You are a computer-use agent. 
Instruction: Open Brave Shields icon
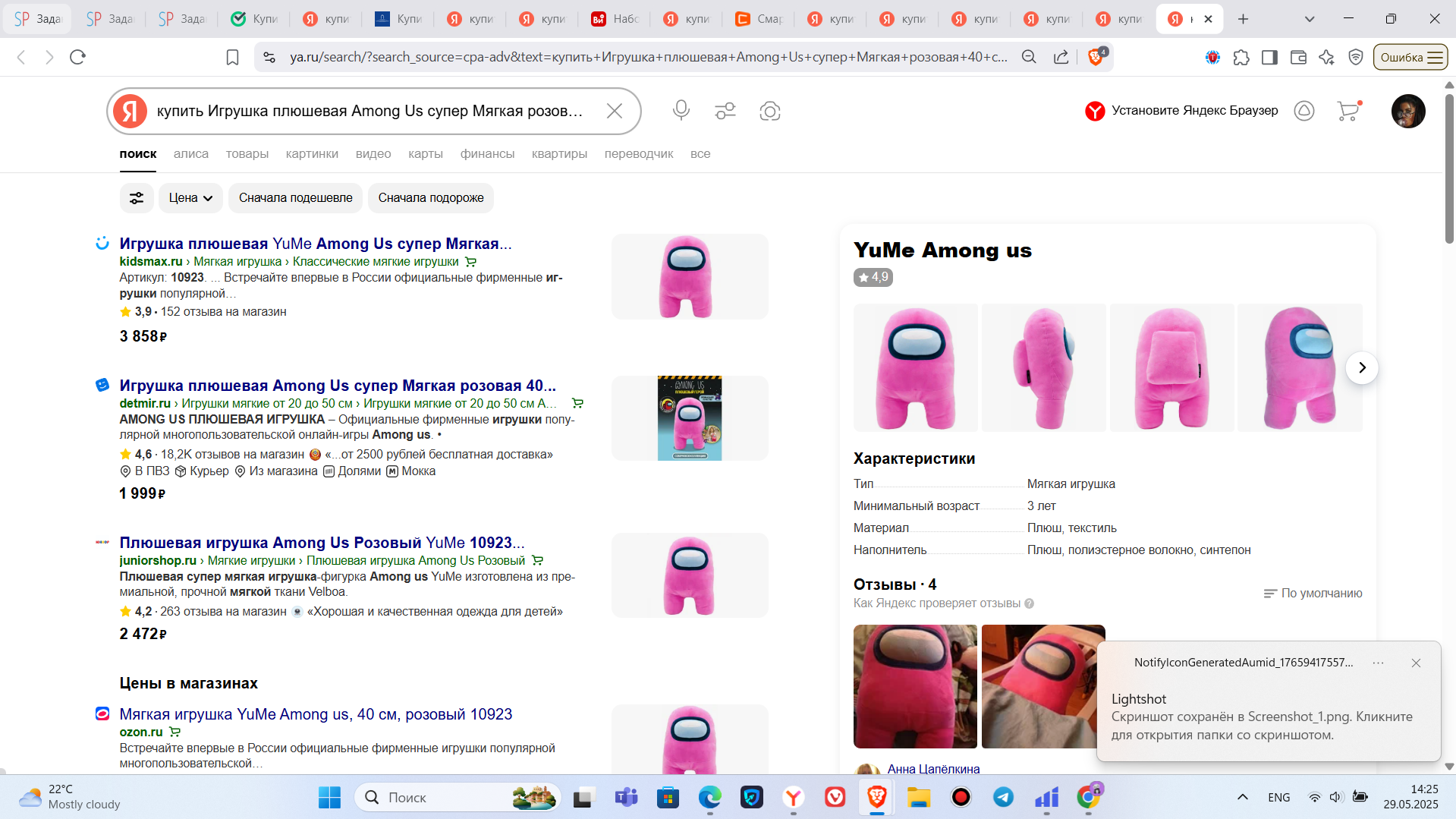[x=1096, y=56]
